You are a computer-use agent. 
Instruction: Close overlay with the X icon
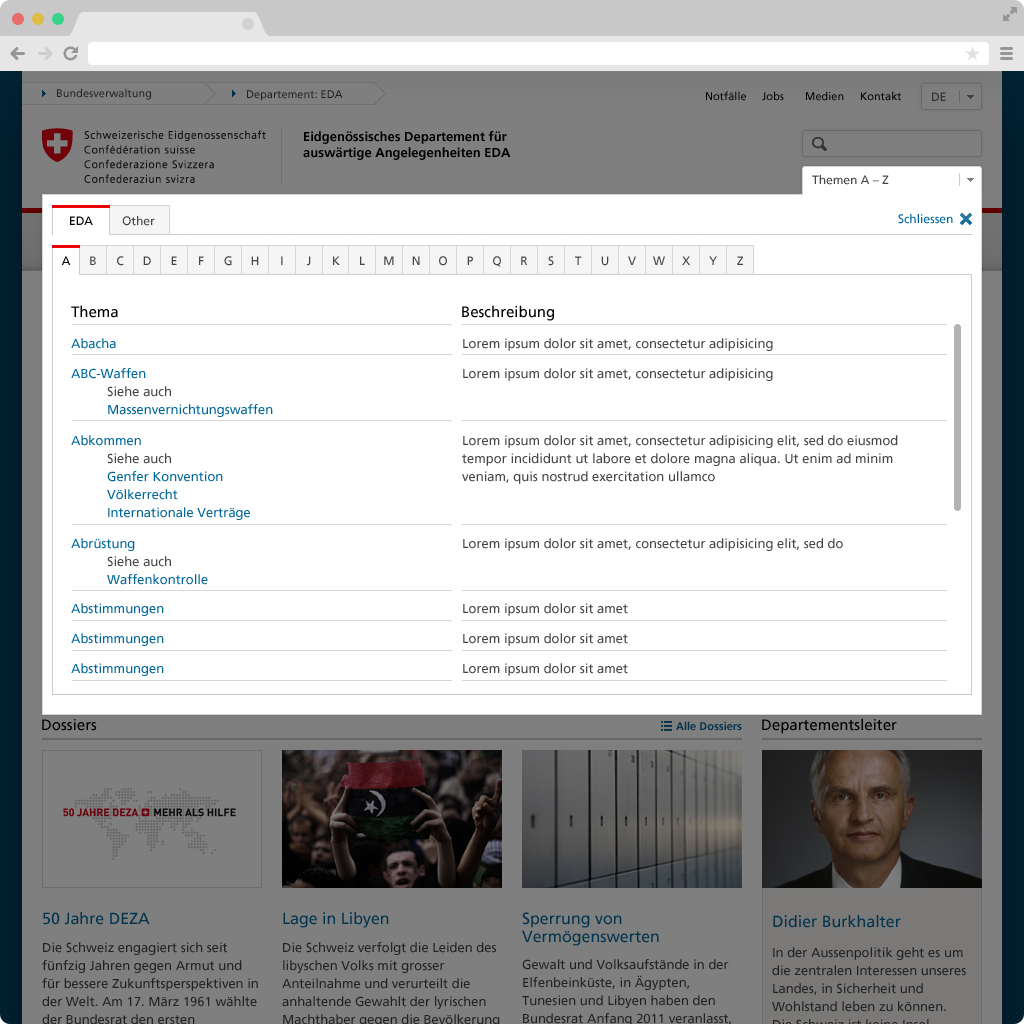[966, 219]
